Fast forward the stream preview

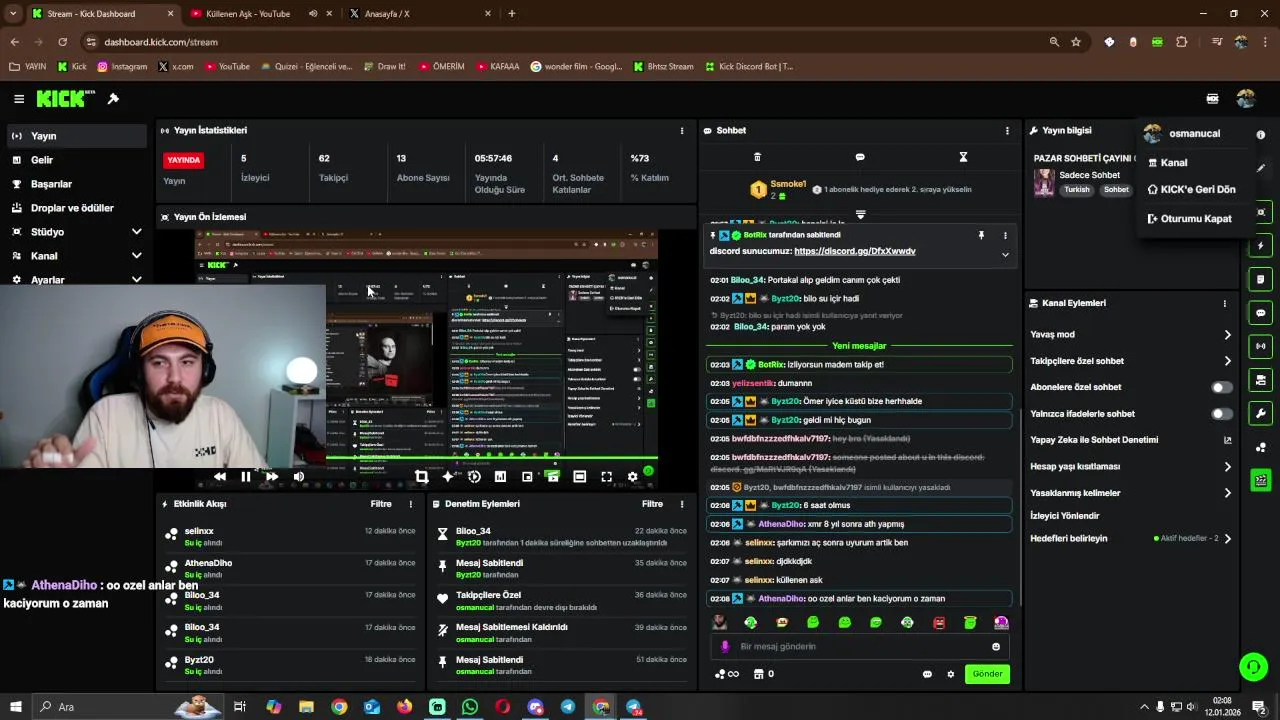pos(271,477)
